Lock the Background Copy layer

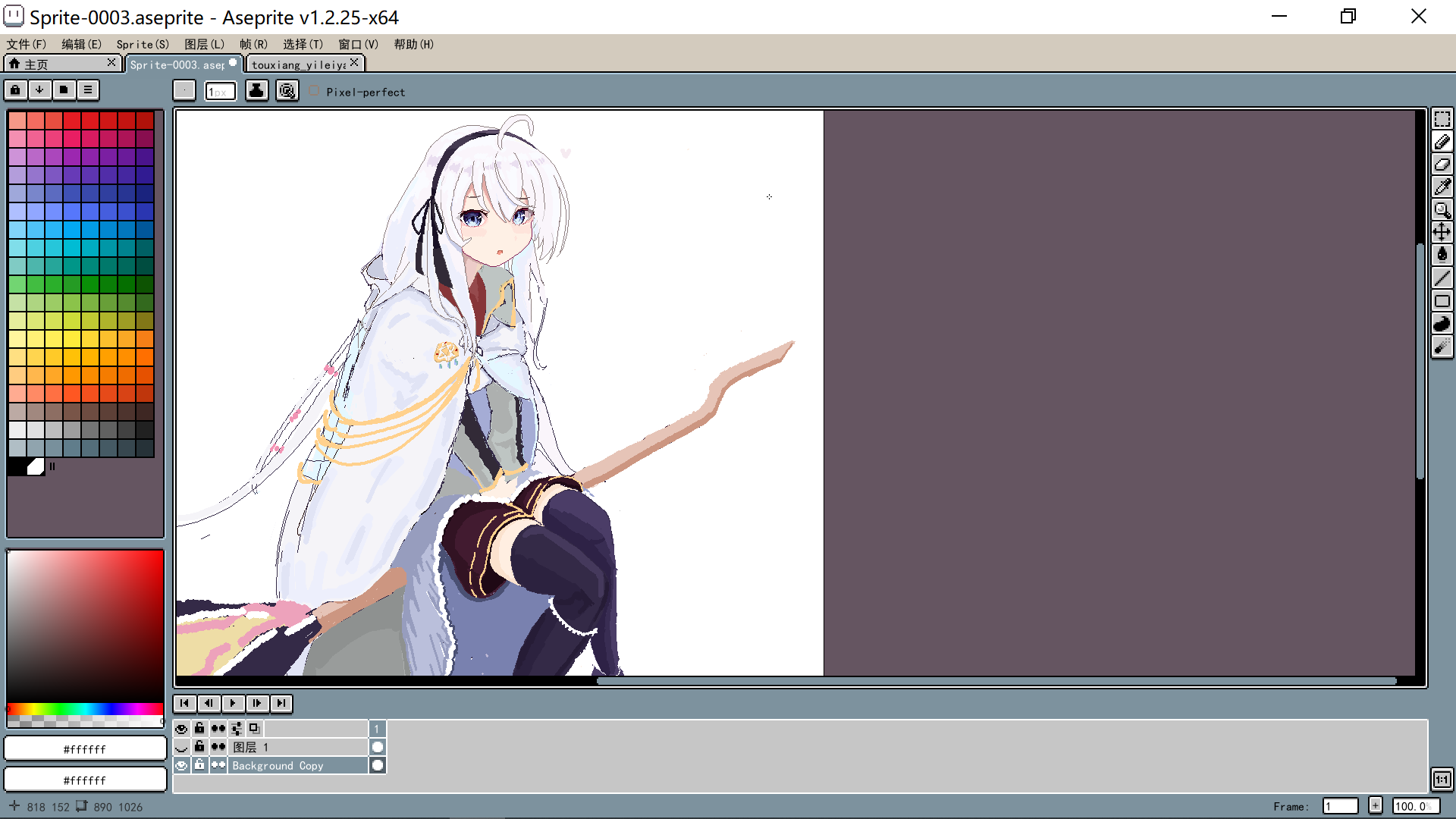(199, 766)
